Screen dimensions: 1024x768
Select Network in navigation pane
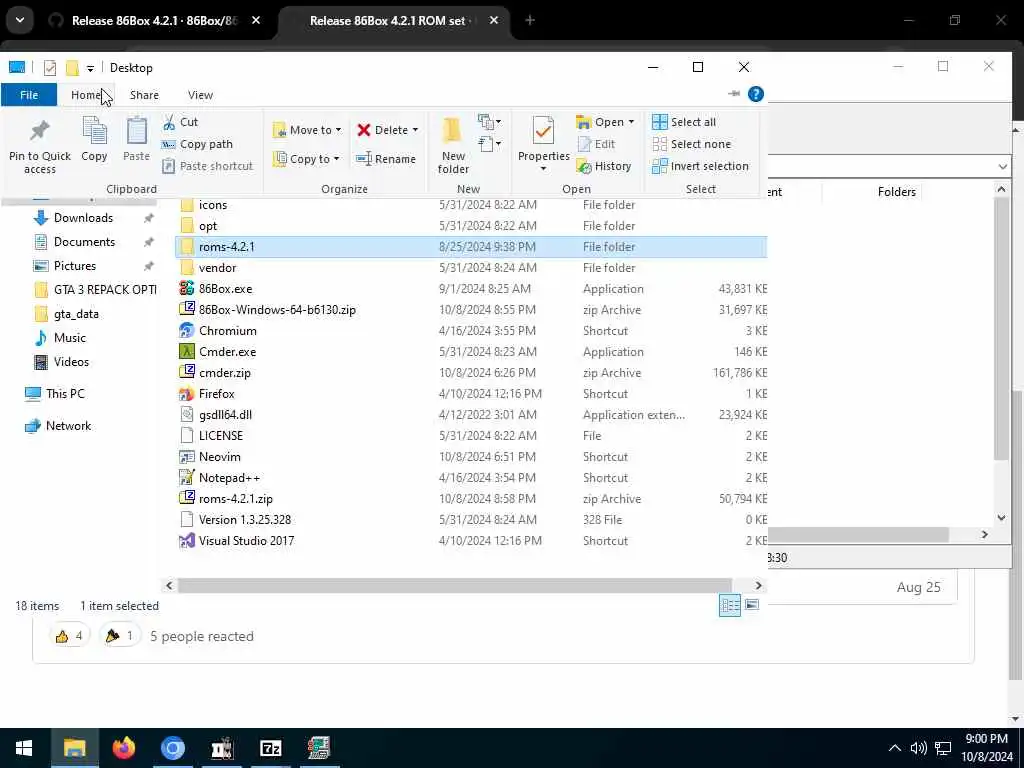[68, 426]
